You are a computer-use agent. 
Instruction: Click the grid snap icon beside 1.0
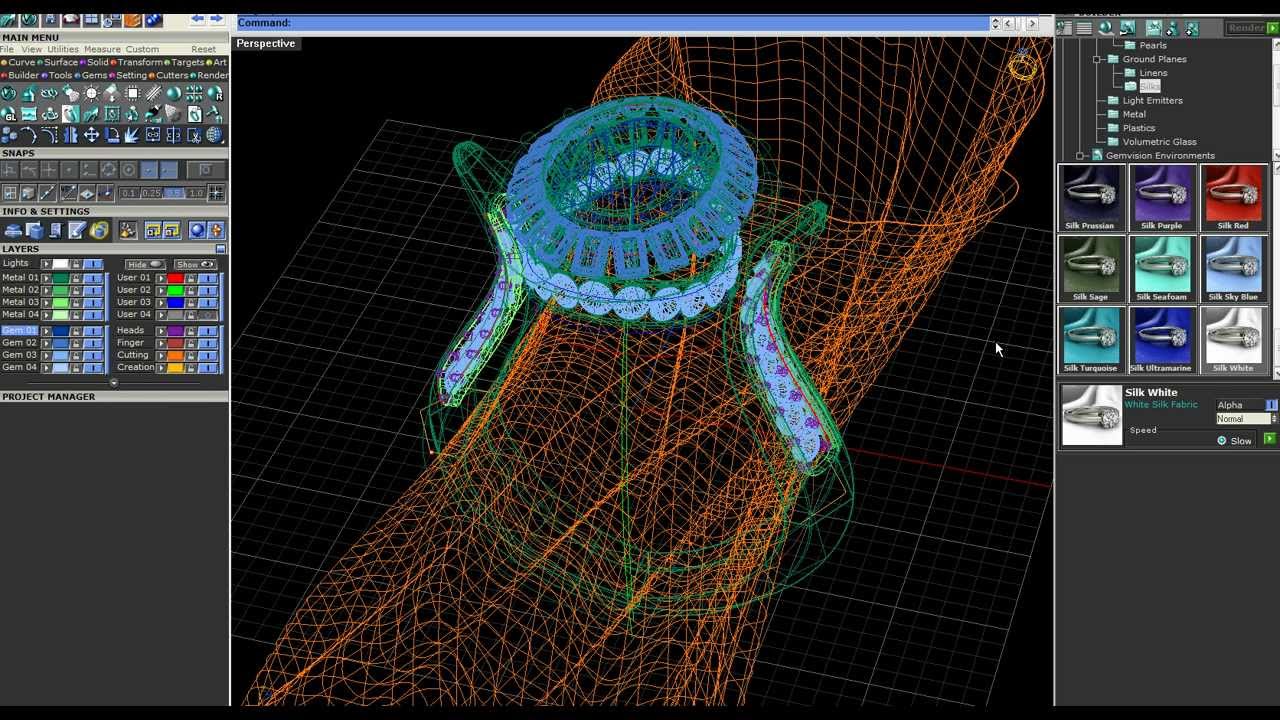[216, 193]
